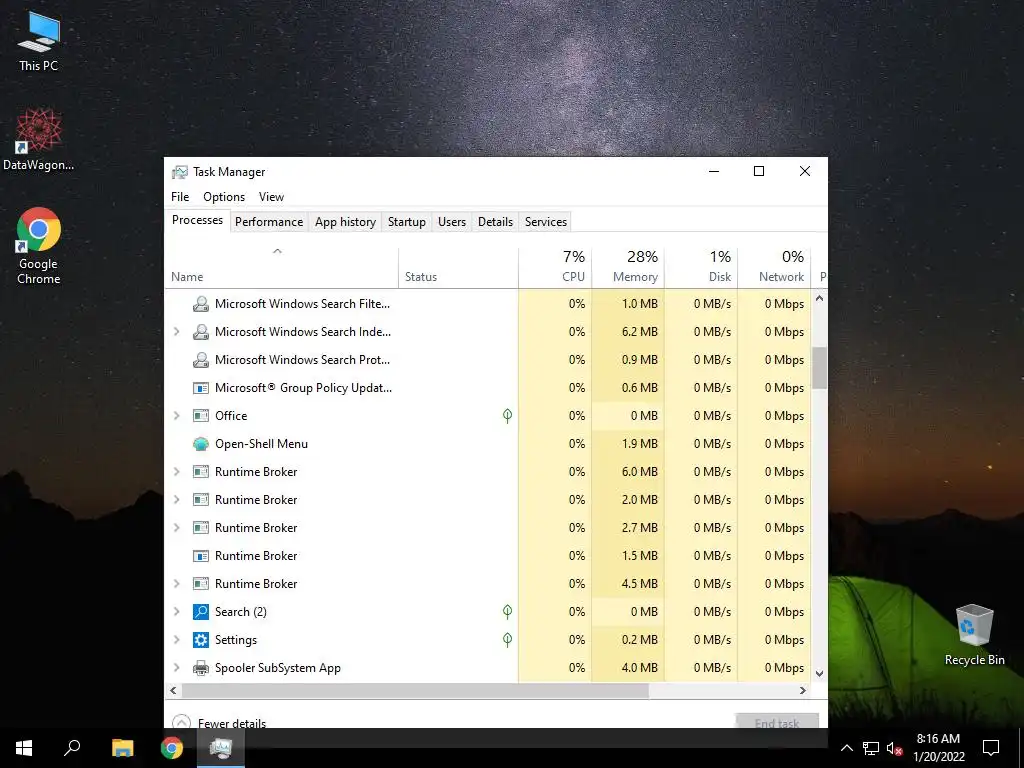Select the Microsoft Windows Search Indexer icon

200,332
